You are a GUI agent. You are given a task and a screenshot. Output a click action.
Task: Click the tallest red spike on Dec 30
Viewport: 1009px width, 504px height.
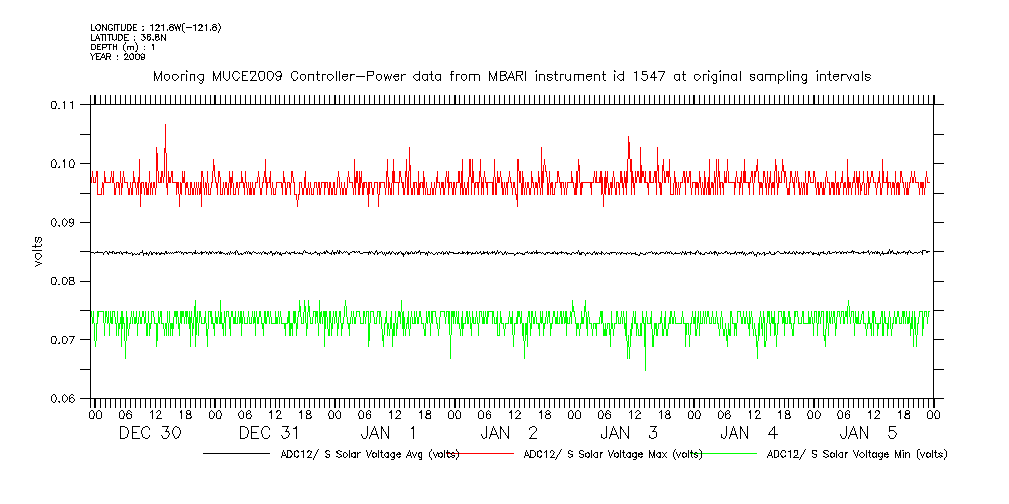(165, 126)
